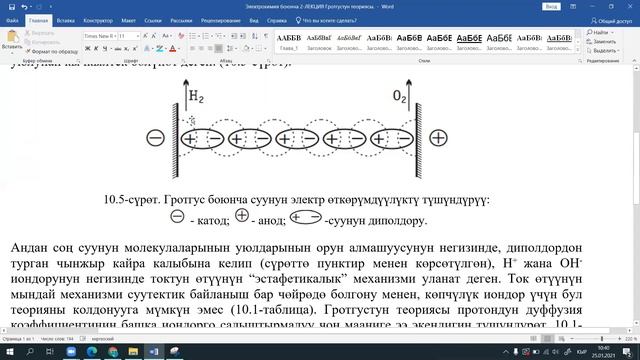Viewport: 640px width, 360px height.
Task: Toggle center alignment
Action: (x=201, y=49)
